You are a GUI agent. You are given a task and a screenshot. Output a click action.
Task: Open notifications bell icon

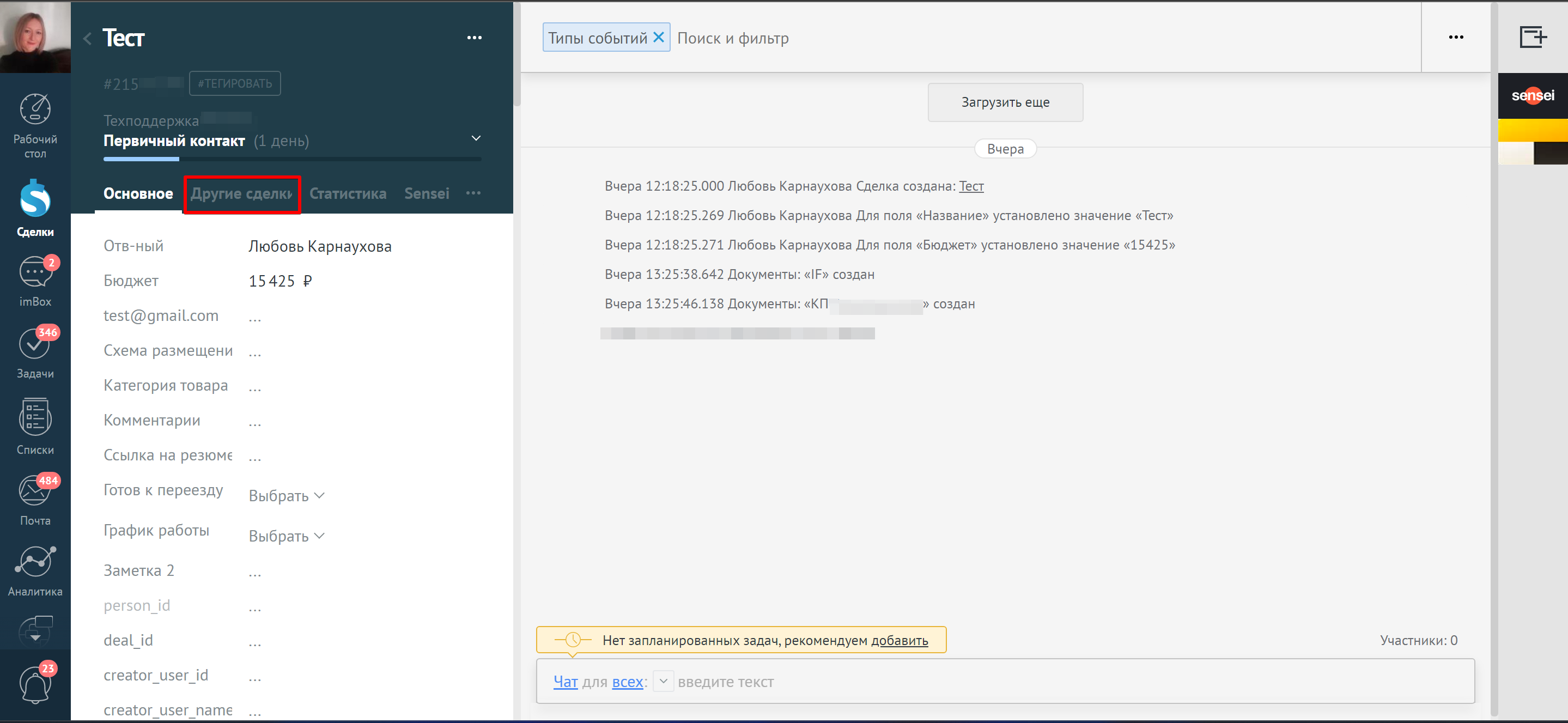tap(35, 684)
